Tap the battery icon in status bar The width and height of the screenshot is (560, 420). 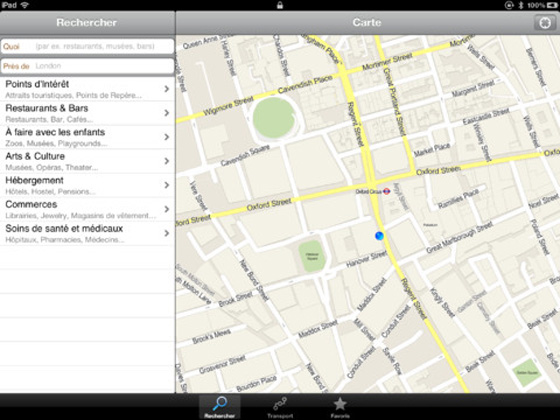[x=552, y=5]
